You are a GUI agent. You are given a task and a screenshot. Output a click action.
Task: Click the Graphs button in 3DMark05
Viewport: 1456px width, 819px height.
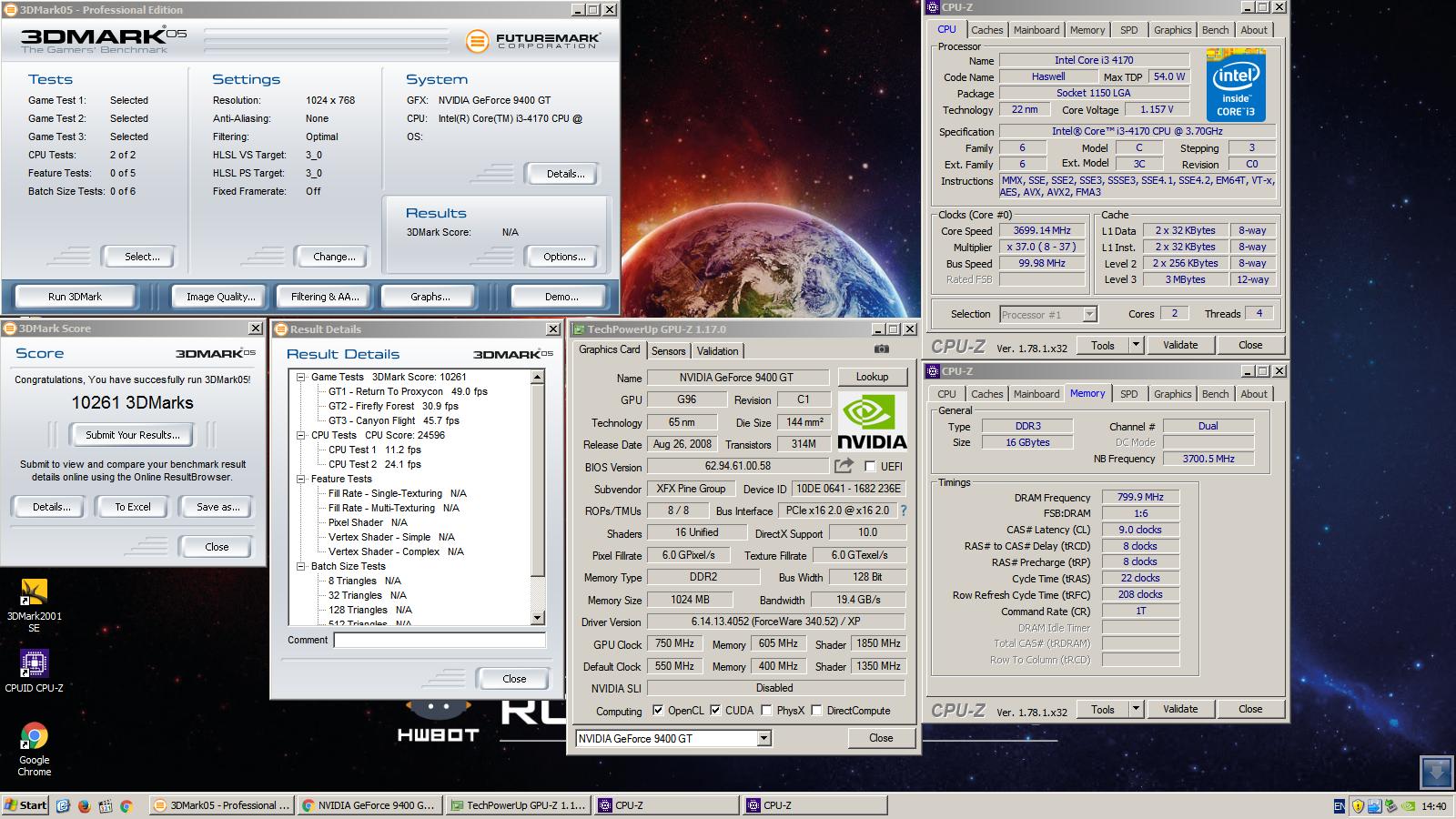(430, 297)
